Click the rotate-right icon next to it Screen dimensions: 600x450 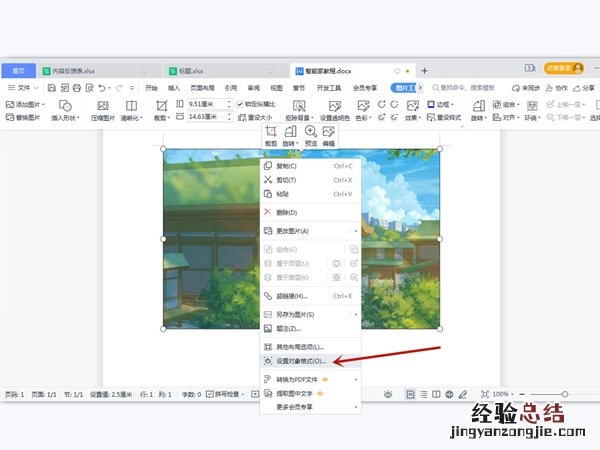394,104
